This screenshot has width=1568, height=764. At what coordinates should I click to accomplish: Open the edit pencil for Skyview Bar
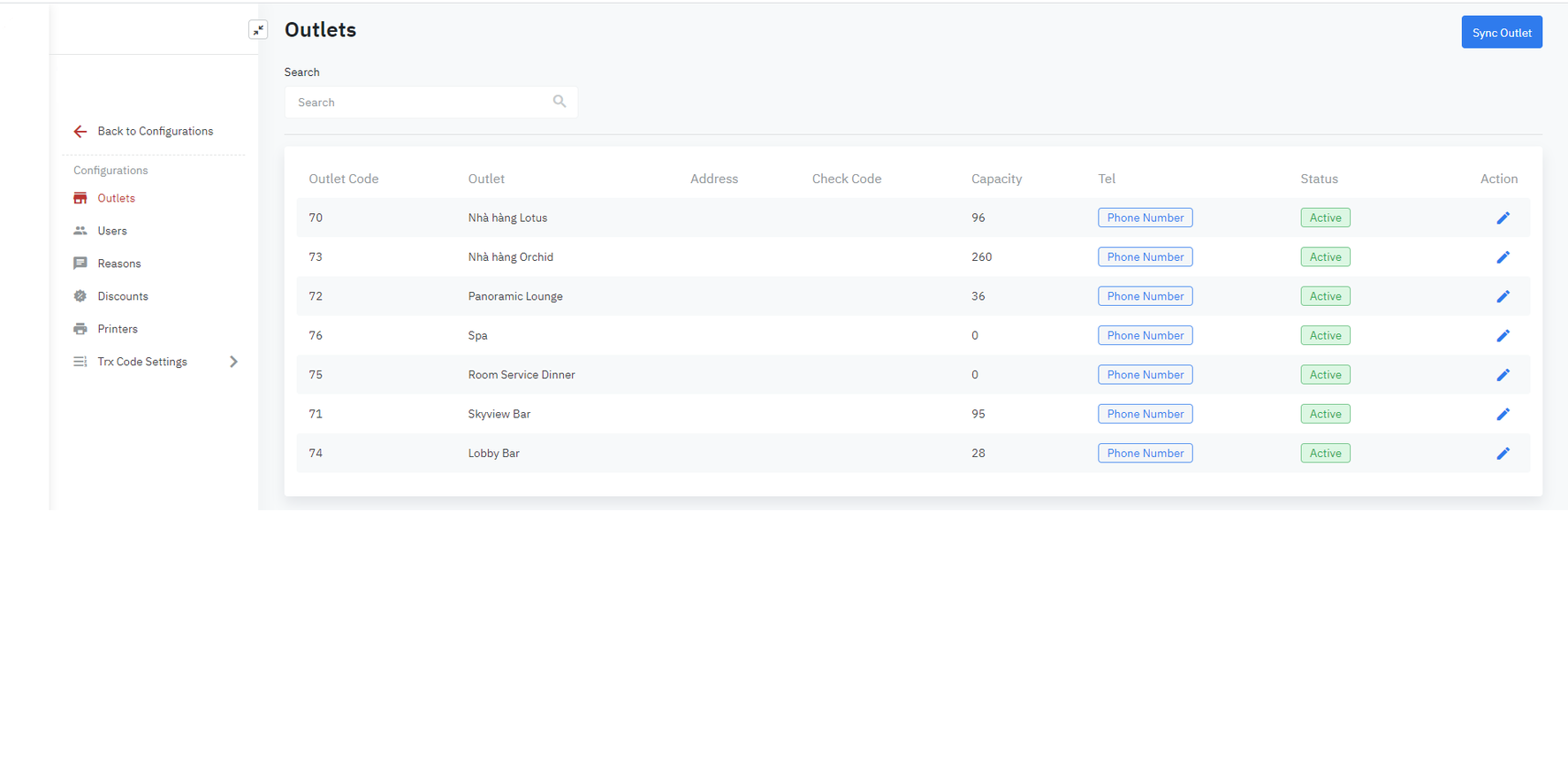click(x=1503, y=415)
